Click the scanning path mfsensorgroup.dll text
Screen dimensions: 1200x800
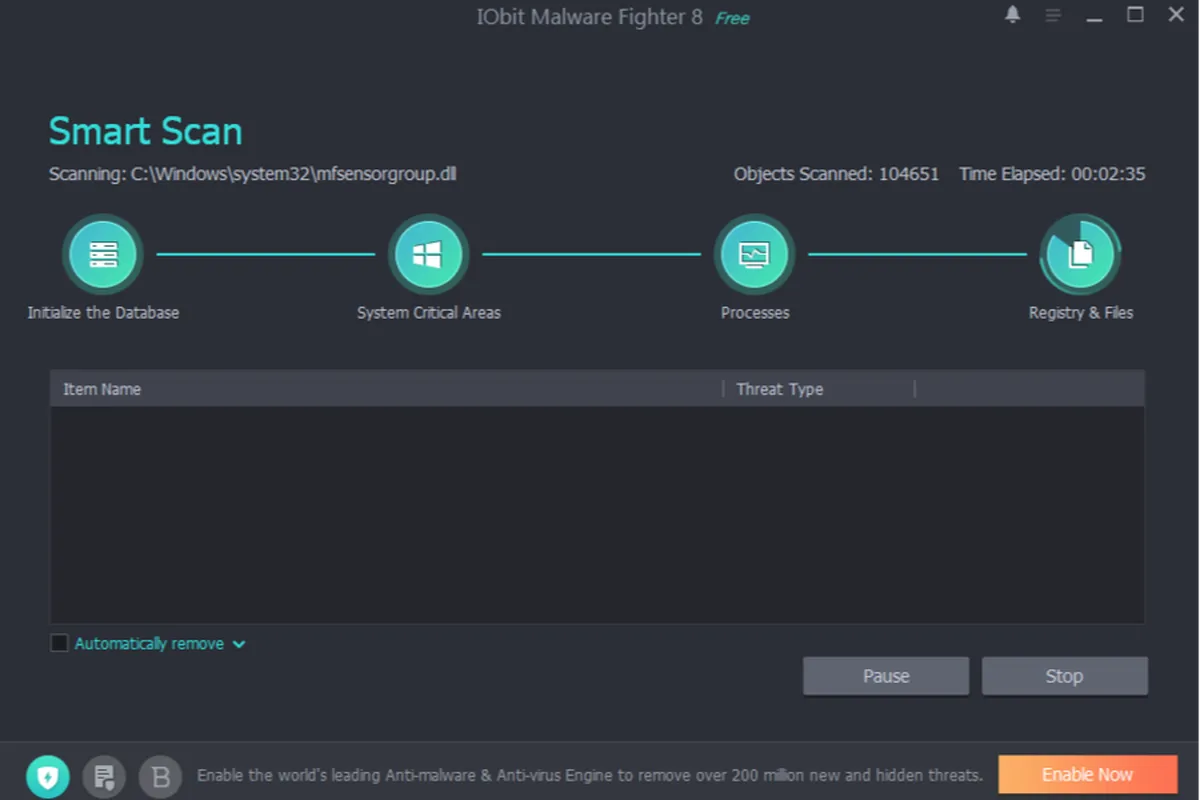[x=253, y=174]
